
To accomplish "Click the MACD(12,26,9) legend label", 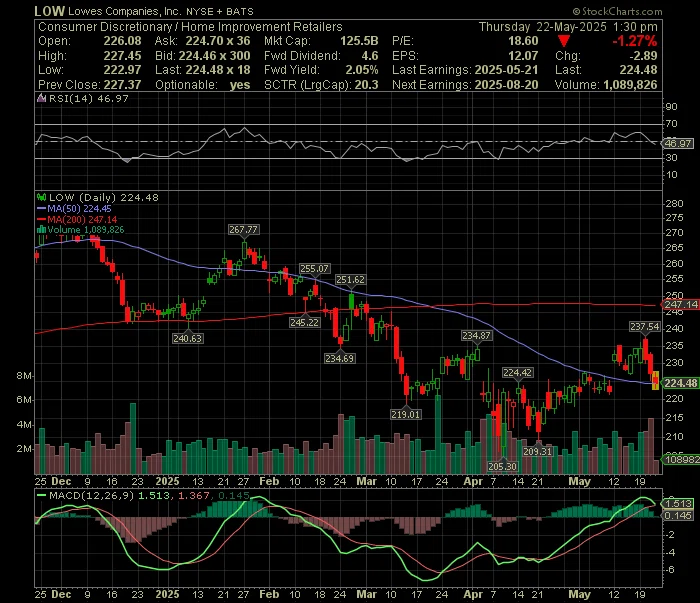I will (x=91, y=495).
